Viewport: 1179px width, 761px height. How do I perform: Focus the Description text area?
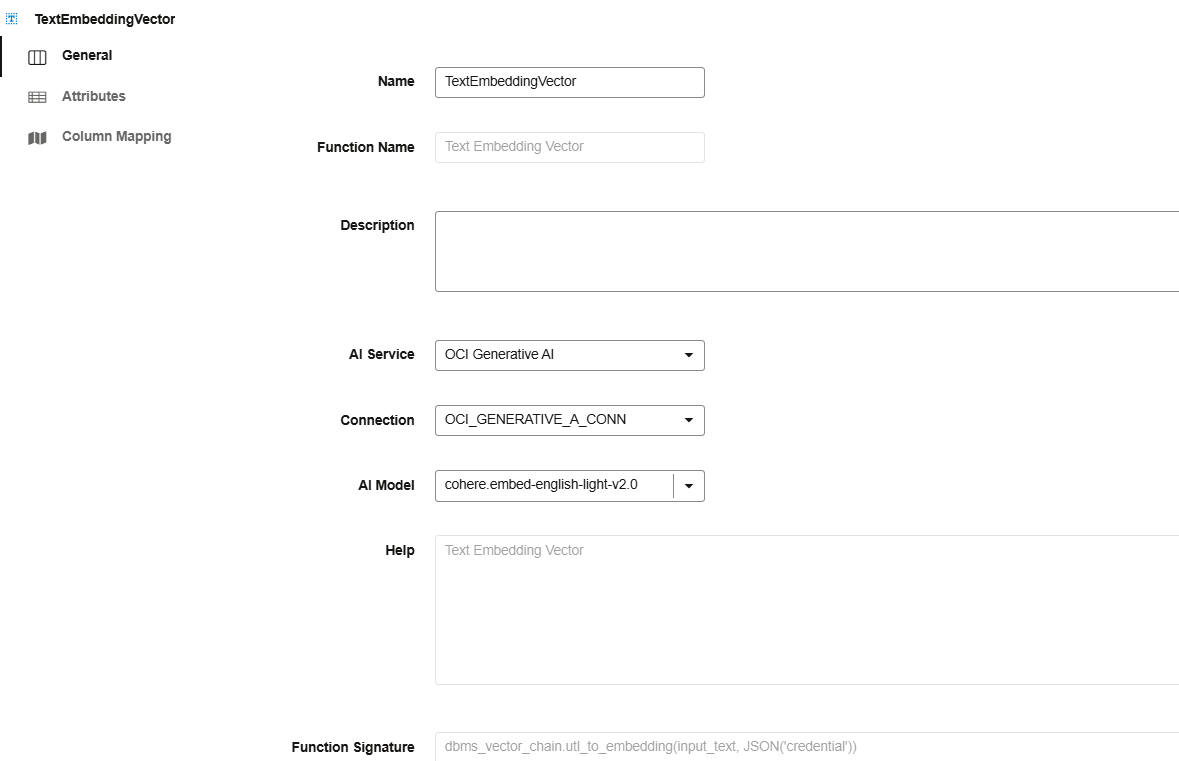(806, 251)
